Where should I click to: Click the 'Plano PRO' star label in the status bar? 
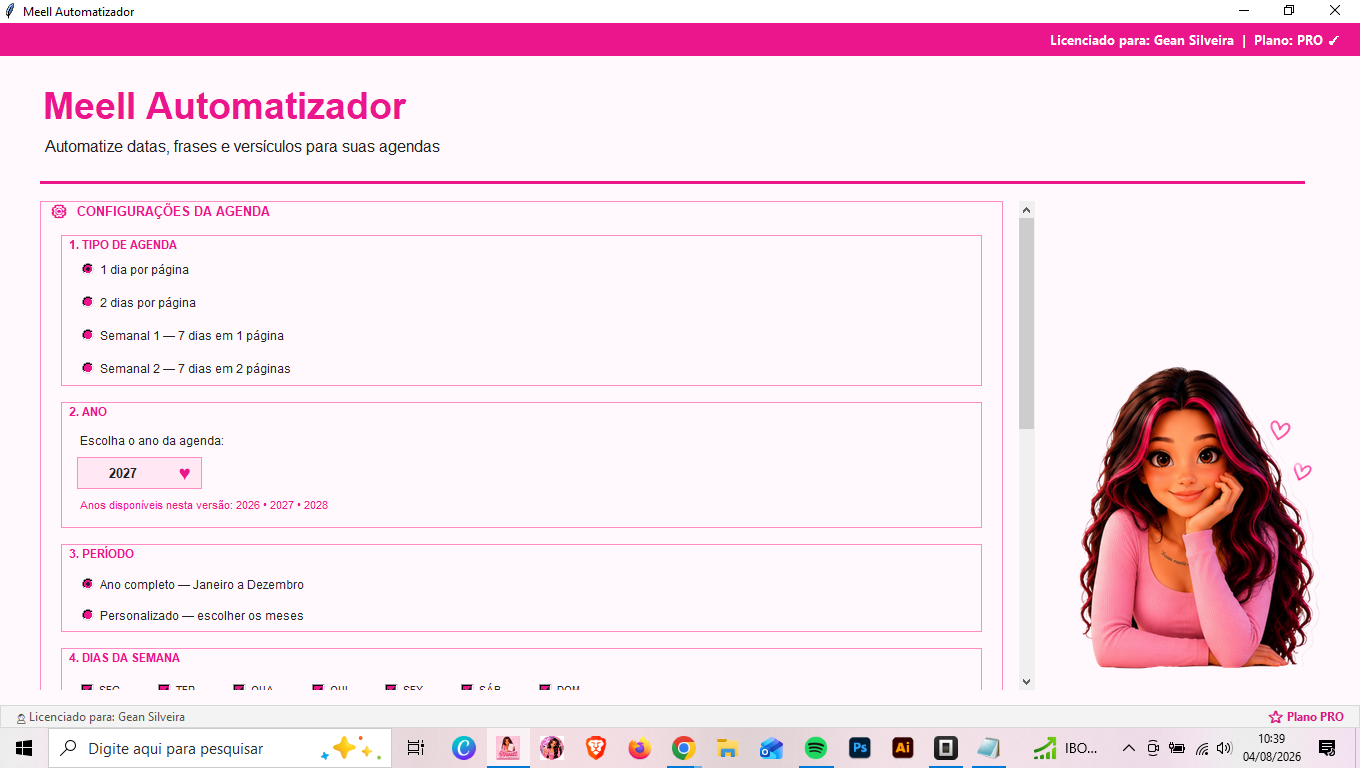coord(1306,717)
